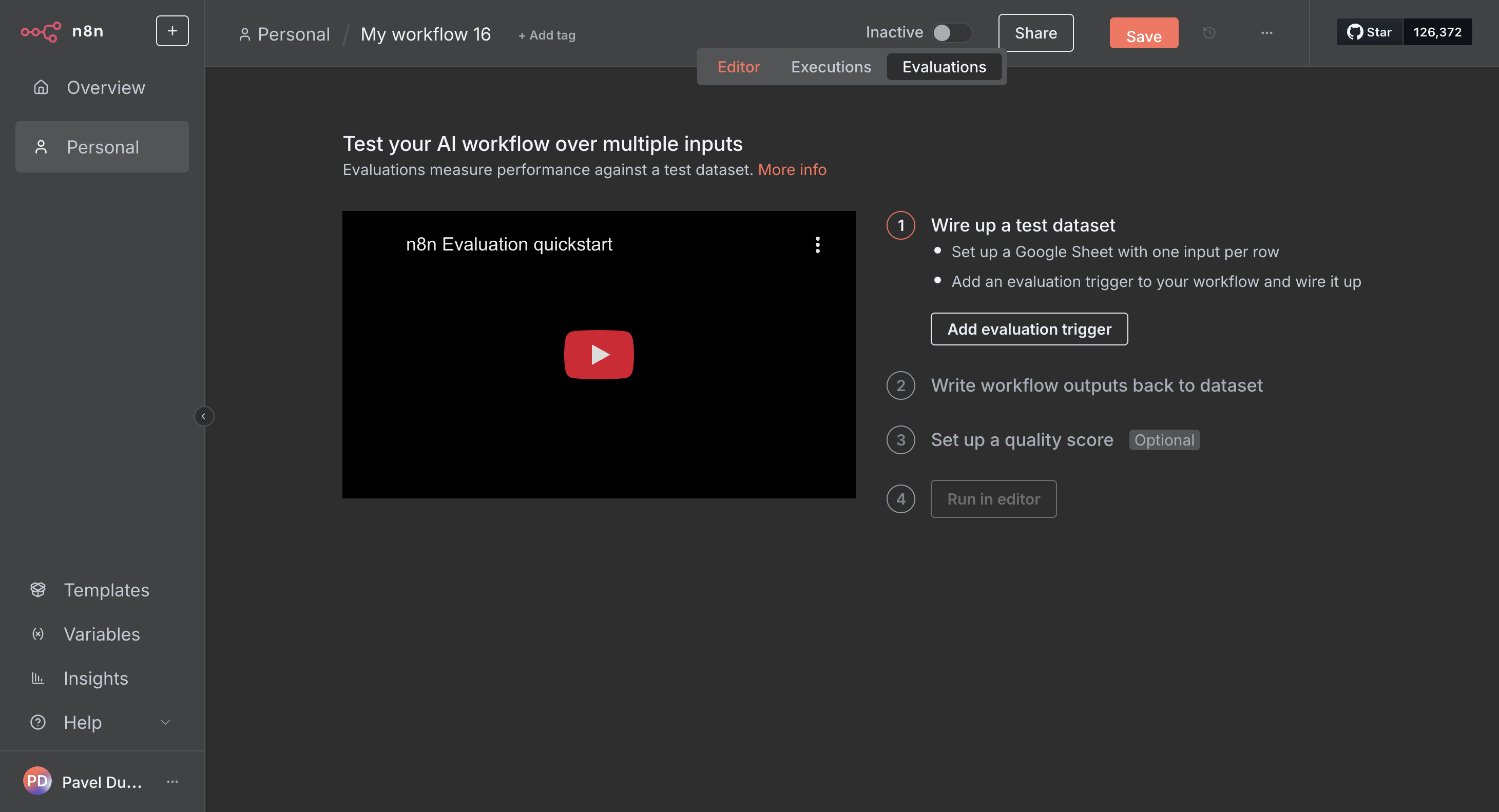Switch to the Executions tab
This screenshot has width=1499, height=812.
point(831,67)
